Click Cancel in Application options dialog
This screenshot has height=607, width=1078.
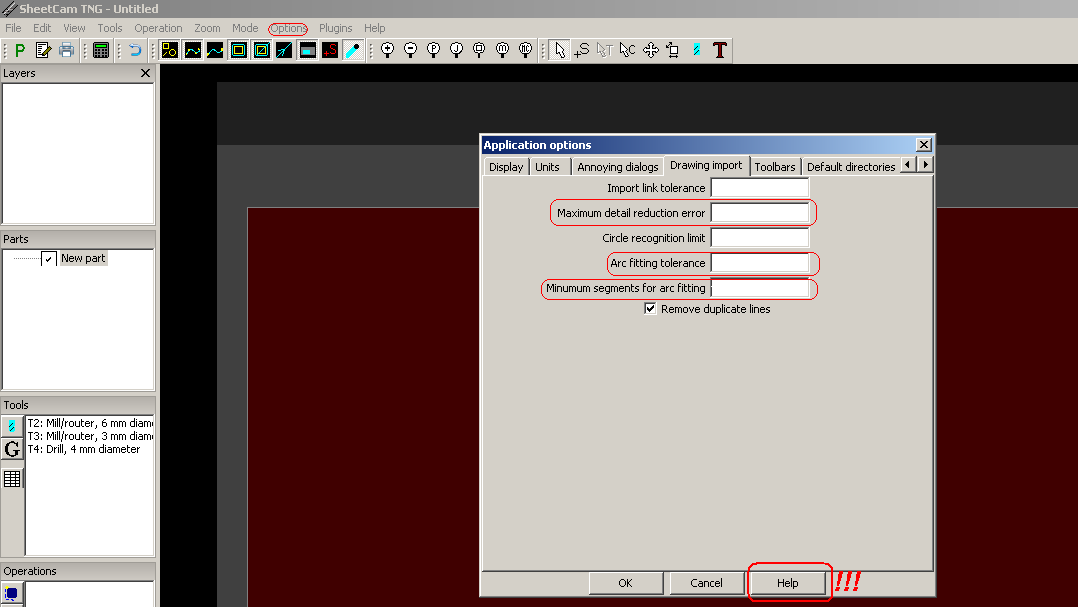point(706,583)
